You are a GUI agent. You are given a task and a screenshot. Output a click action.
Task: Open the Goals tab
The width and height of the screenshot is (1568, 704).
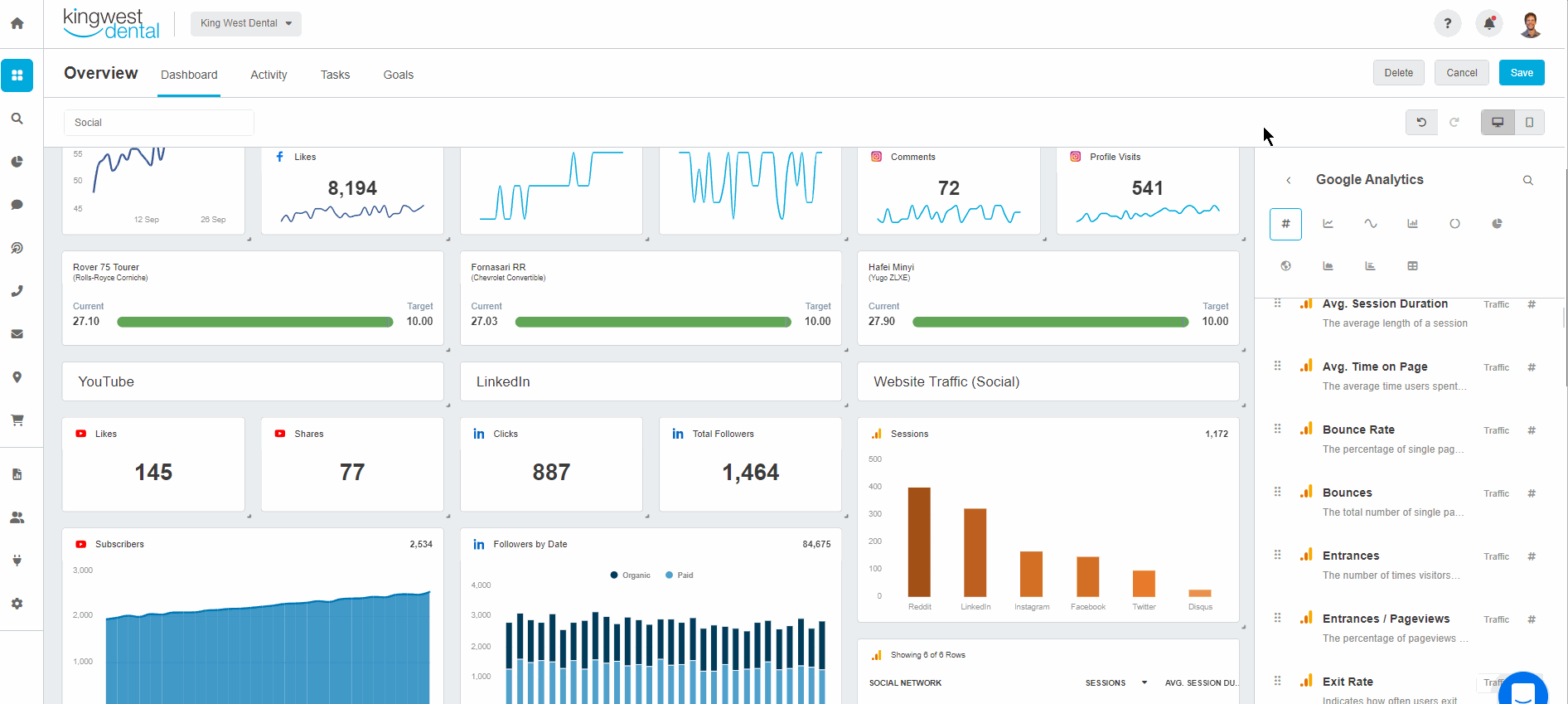click(x=398, y=75)
